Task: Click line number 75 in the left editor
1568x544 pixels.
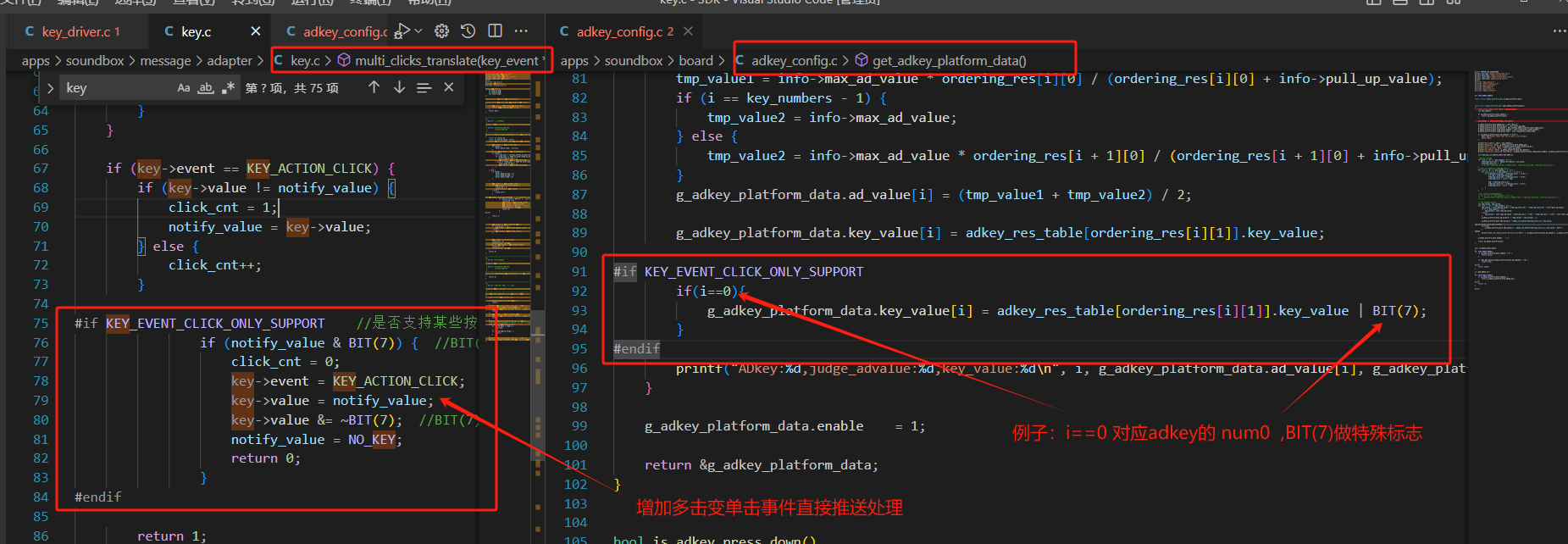Action: pyautogui.click(x=41, y=324)
